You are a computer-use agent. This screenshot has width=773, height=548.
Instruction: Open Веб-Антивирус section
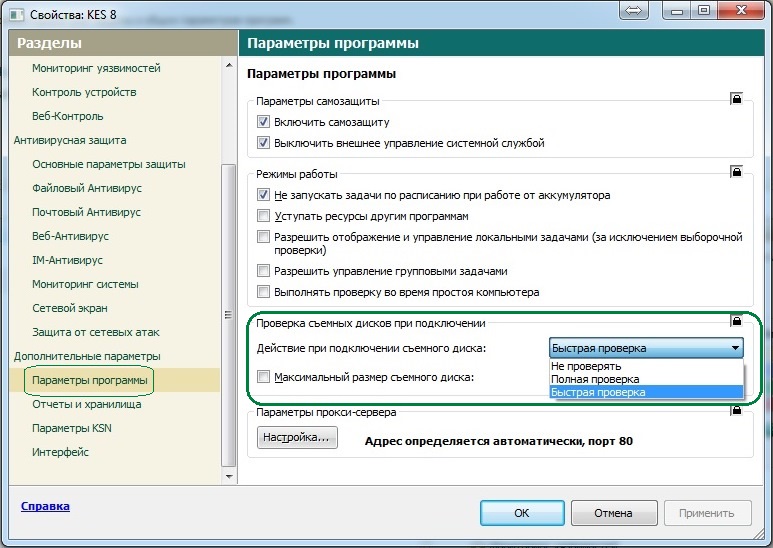pos(70,236)
